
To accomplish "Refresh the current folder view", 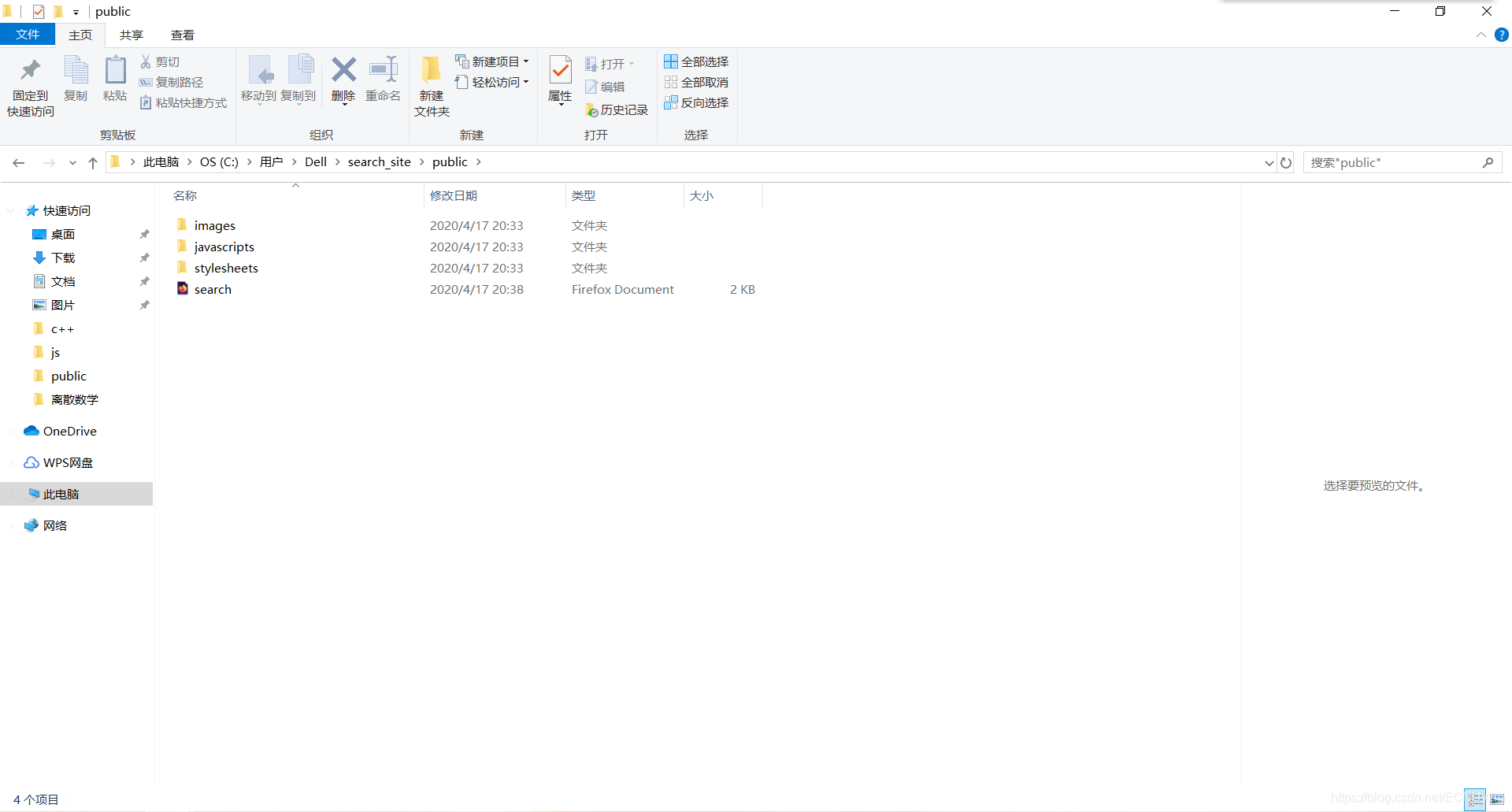I will 1286,162.
